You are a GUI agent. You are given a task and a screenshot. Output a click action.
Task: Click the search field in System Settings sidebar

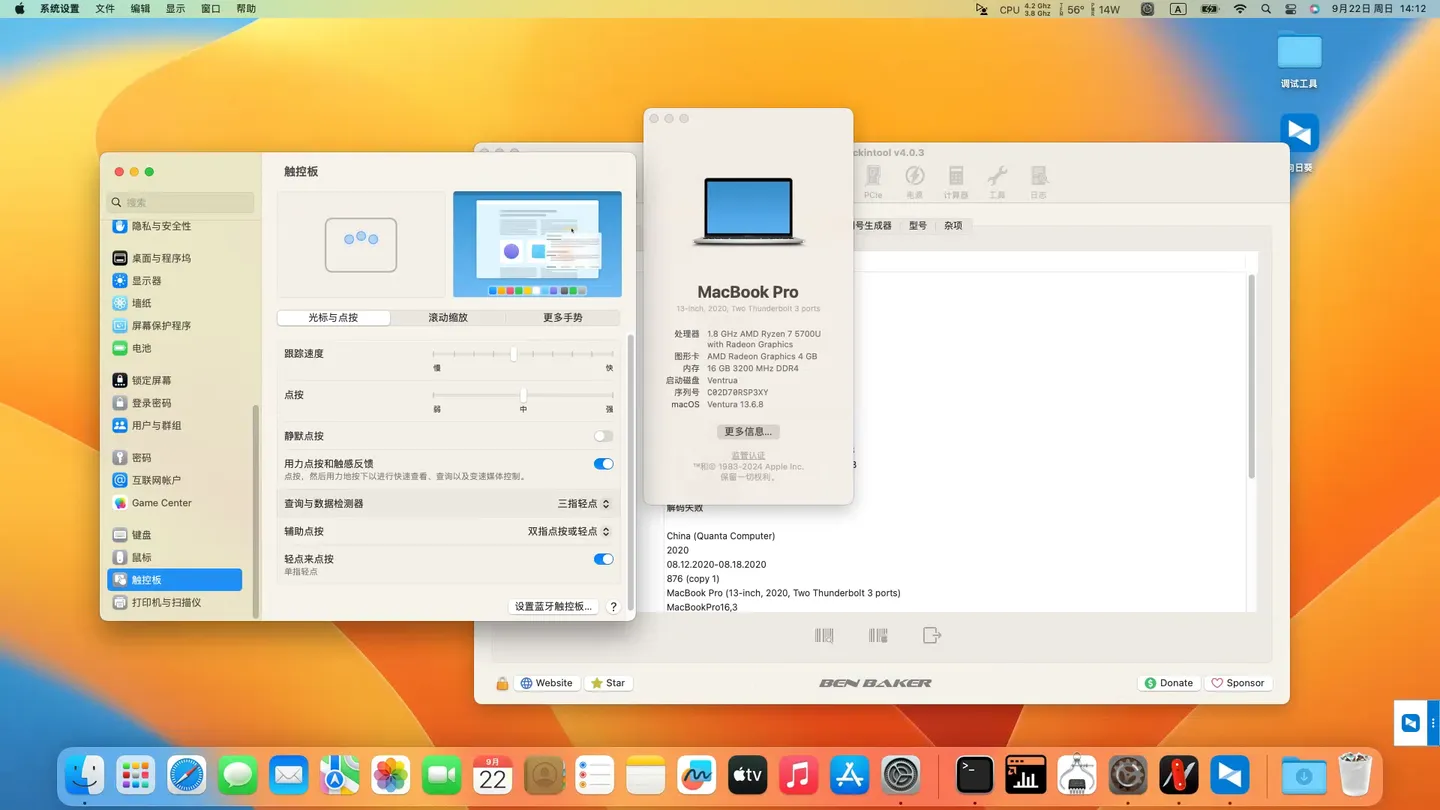click(x=180, y=202)
